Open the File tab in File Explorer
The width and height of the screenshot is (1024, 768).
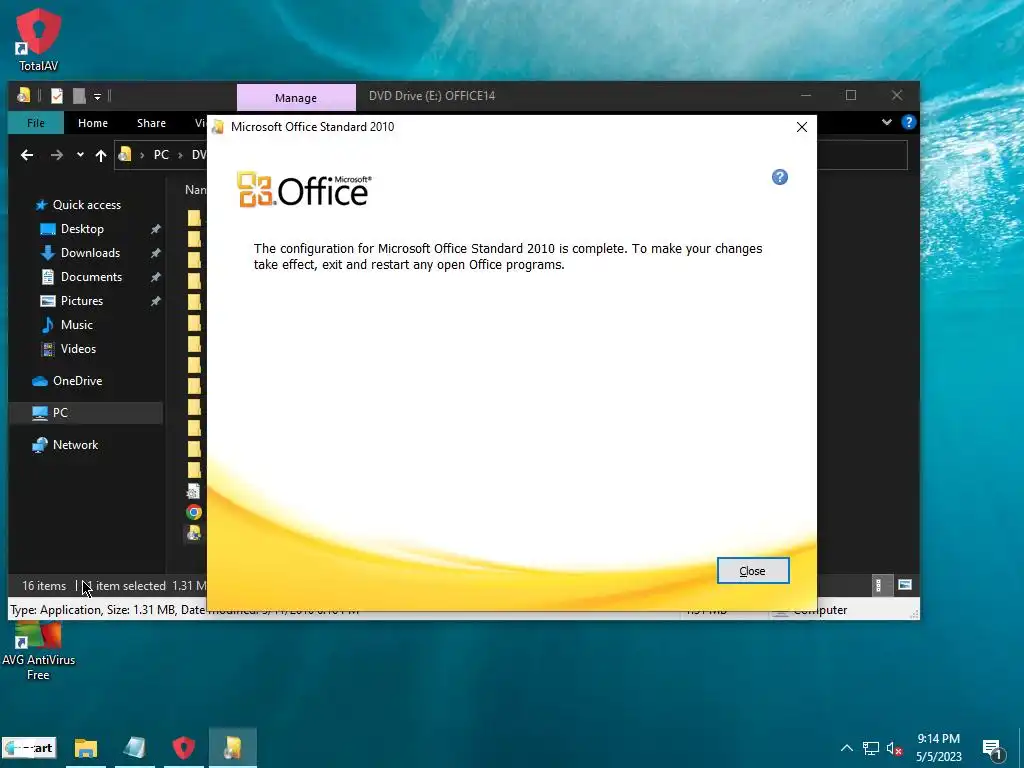pyautogui.click(x=36, y=123)
